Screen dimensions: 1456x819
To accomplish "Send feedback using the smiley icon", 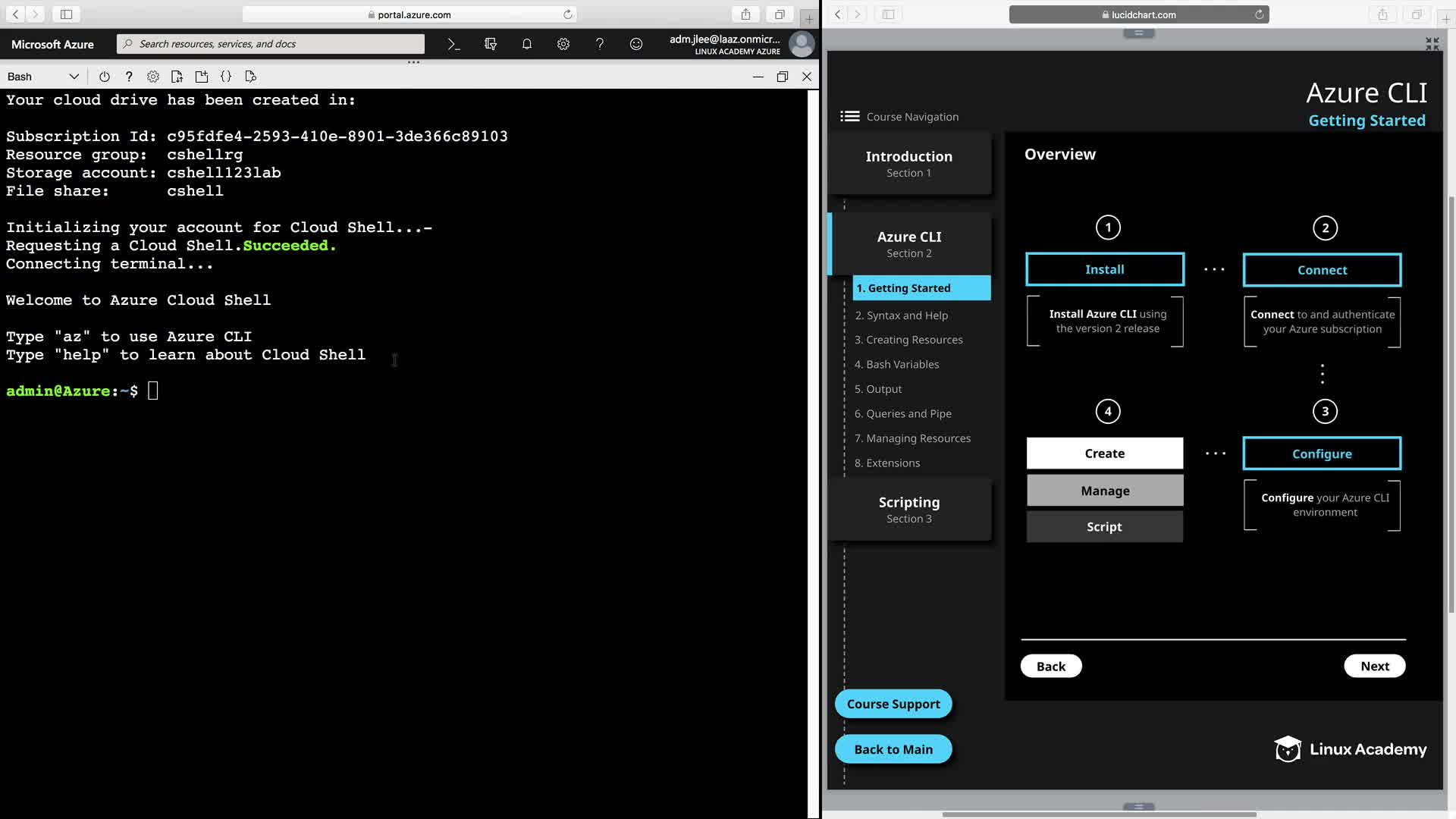I will 636,44.
